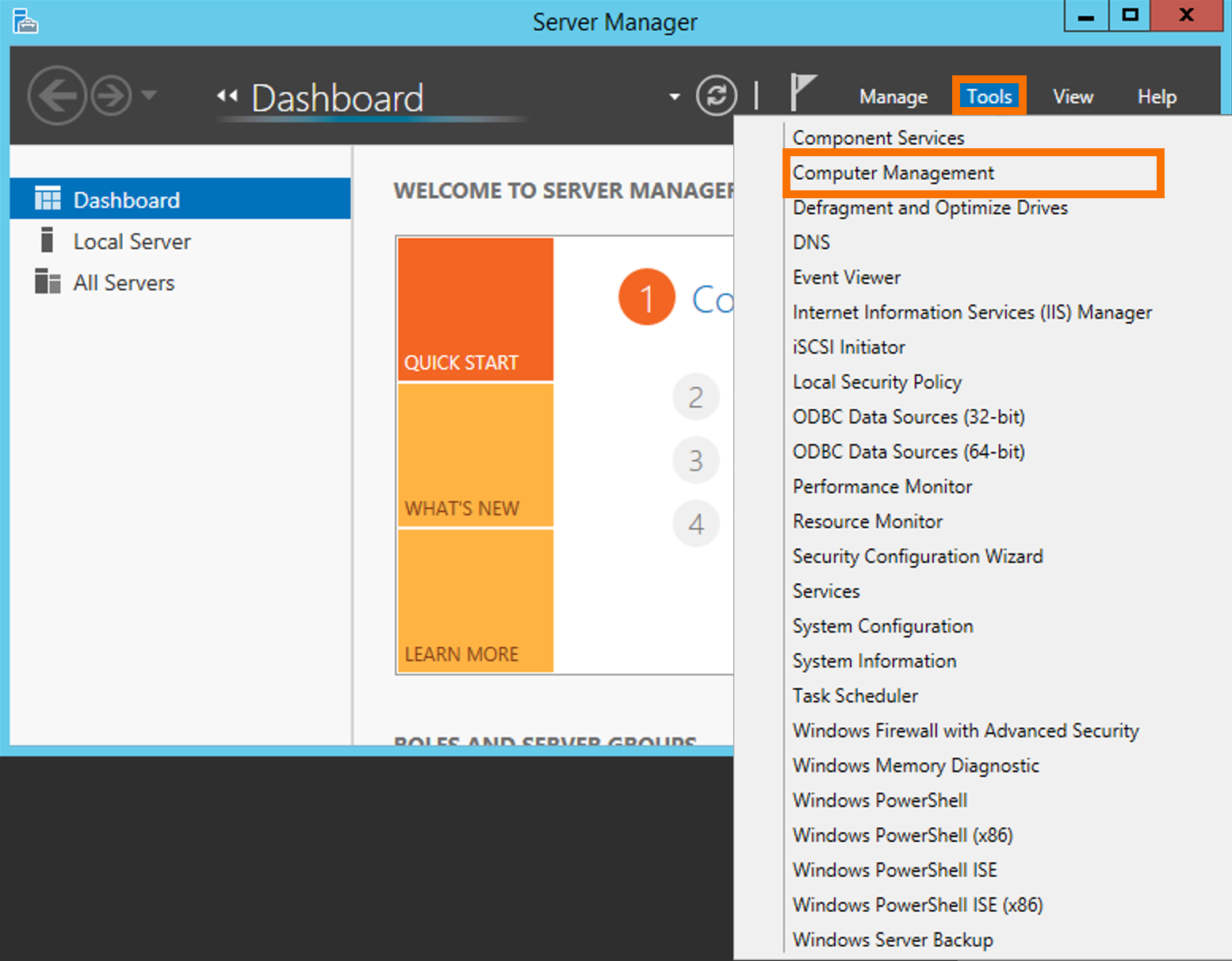Screen dimensions: 1232x961
Task: Open Windows Firewall with Advanced Security
Action: click(x=966, y=731)
